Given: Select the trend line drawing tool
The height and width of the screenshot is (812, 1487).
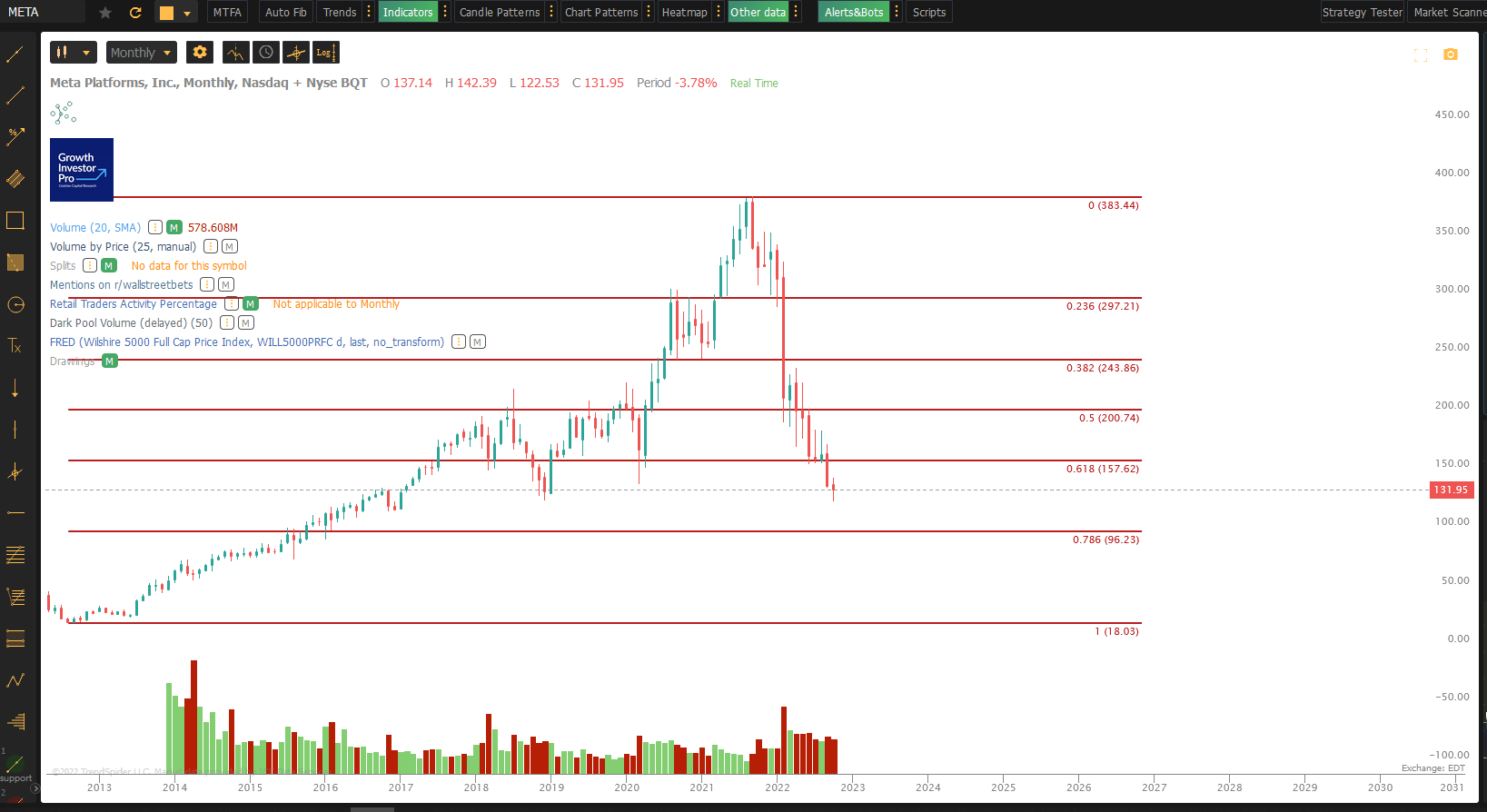Looking at the screenshot, I should tap(15, 54).
